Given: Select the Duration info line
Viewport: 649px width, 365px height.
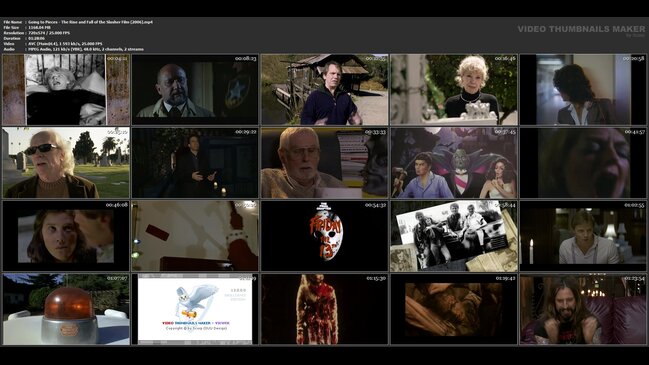Looking at the screenshot, I should pos(24,38).
